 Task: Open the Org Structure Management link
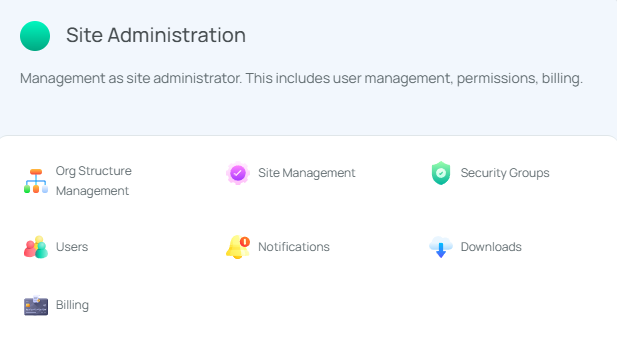94,181
